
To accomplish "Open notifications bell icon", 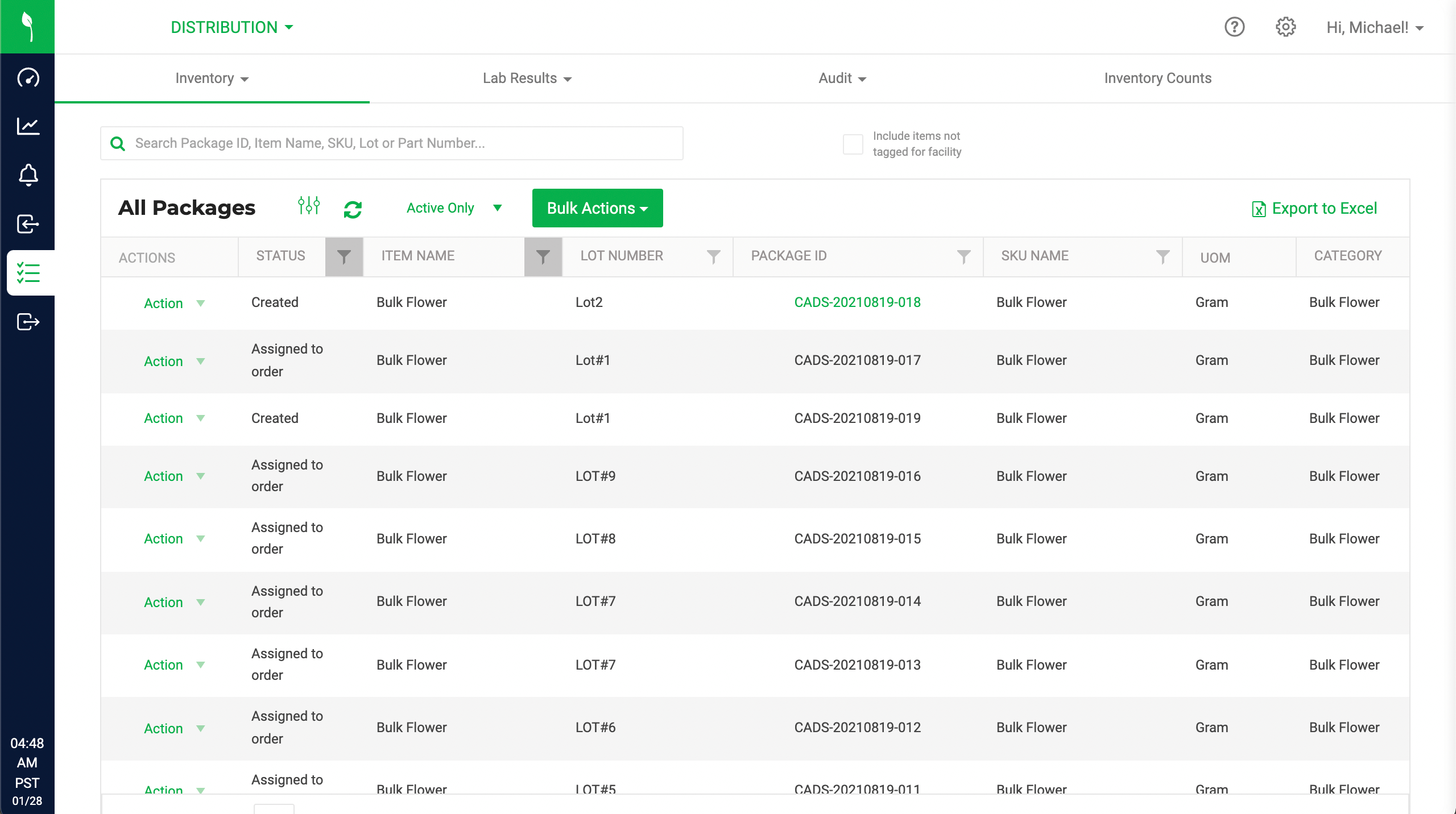I will click(28, 175).
